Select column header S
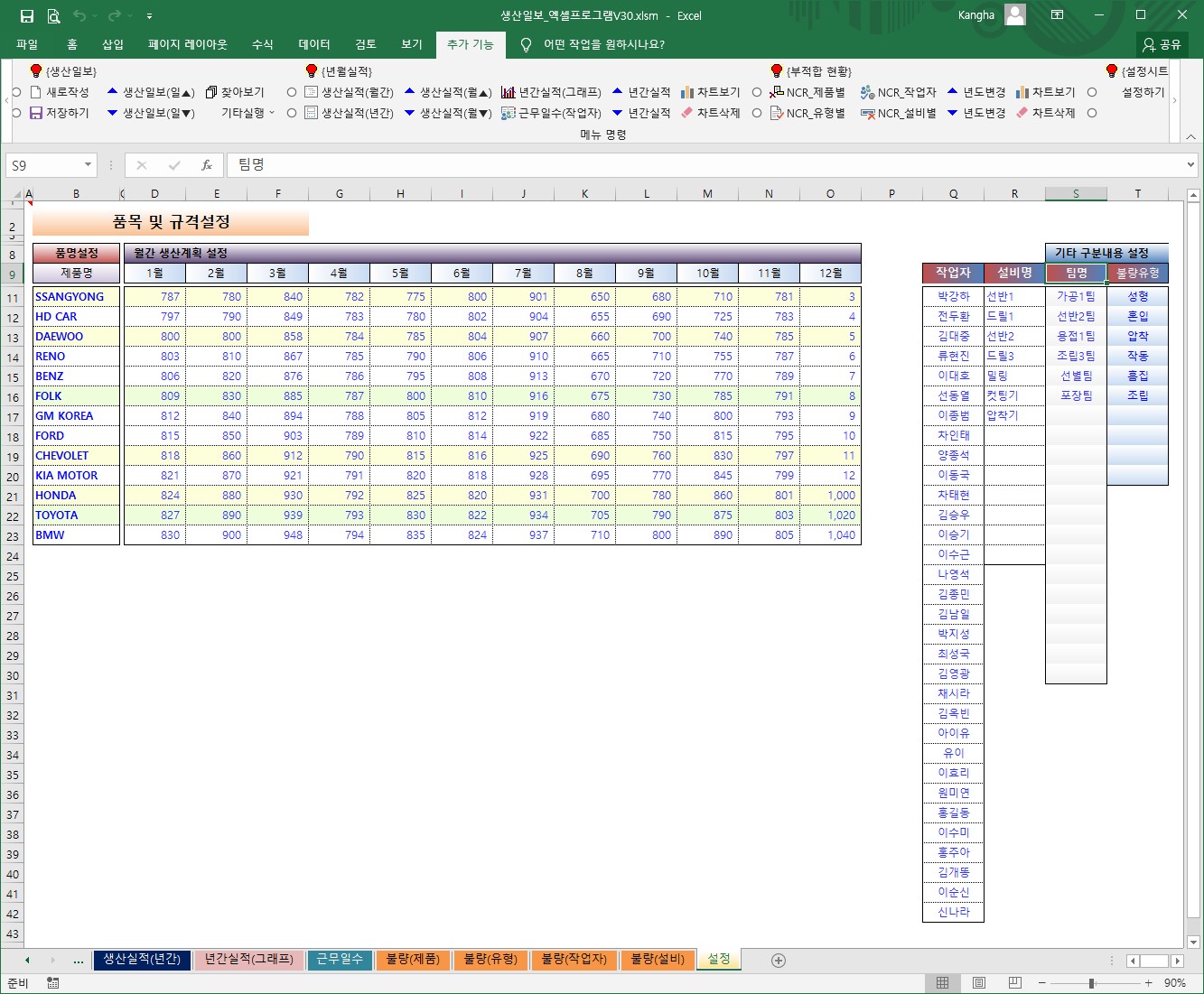This screenshot has width=1204, height=994. pyautogui.click(x=1076, y=193)
